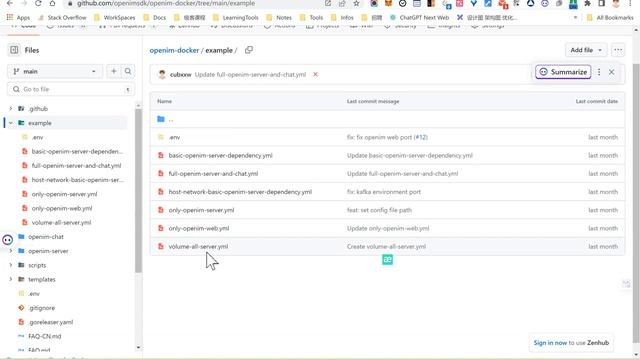640x360 pixels.
Task: Expand the templates folder chevron
Action: 11,280
